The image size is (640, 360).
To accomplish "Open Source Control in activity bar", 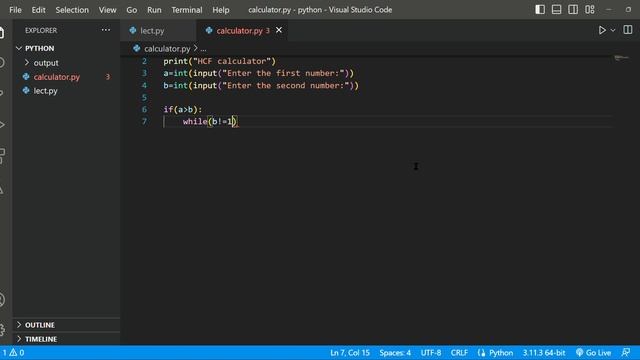I will pyautogui.click(x=2, y=93).
